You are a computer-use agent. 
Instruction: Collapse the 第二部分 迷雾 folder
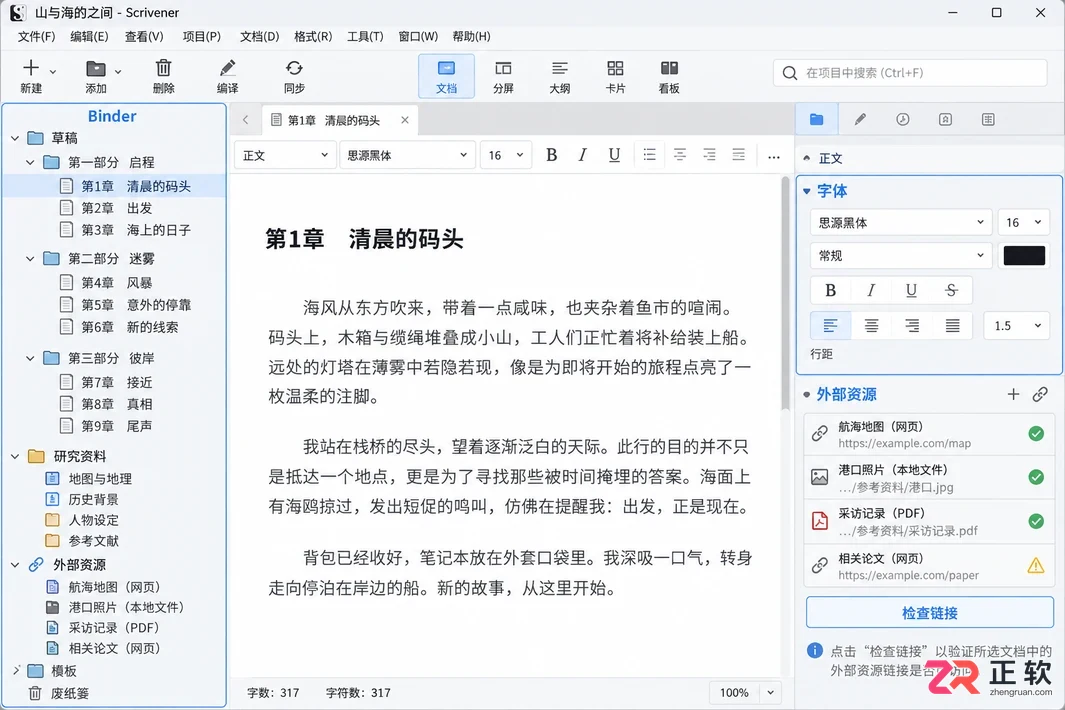[30, 259]
